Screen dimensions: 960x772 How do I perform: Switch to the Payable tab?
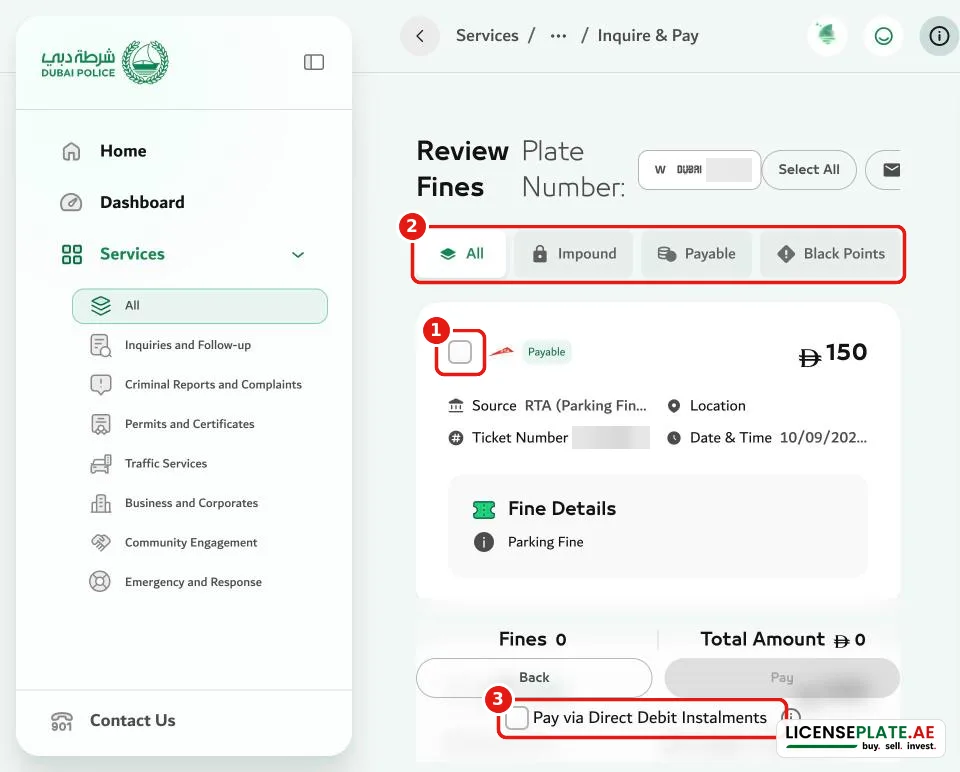pos(696,253)
